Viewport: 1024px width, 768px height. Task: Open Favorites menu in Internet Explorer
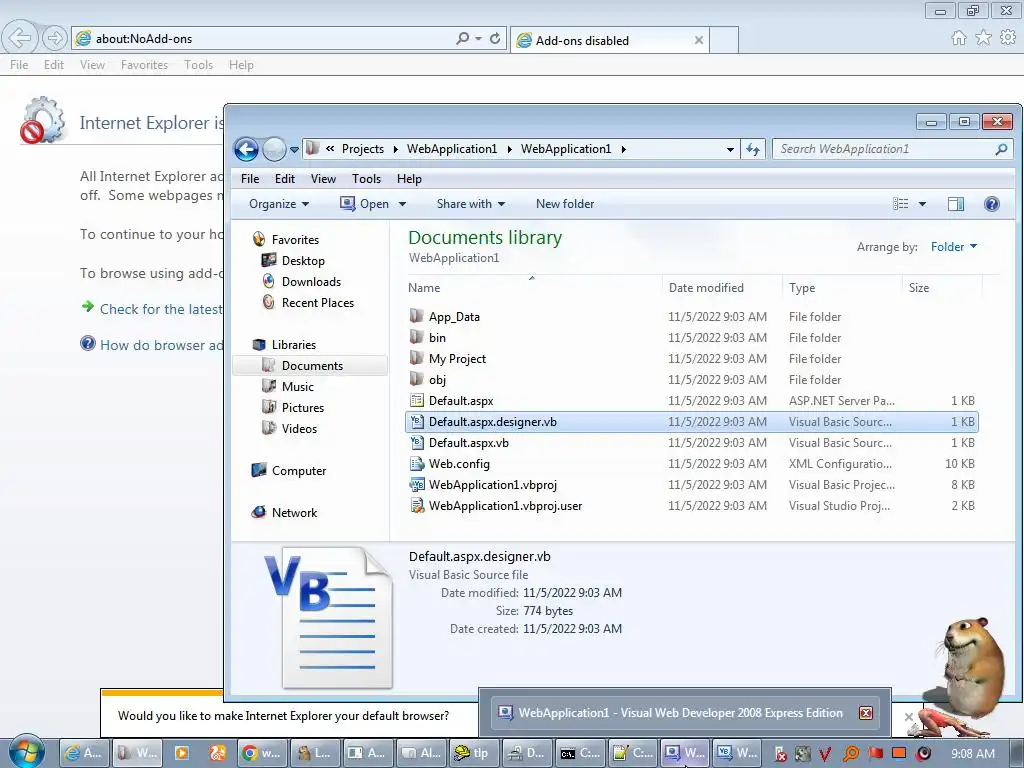pos(144,65)
